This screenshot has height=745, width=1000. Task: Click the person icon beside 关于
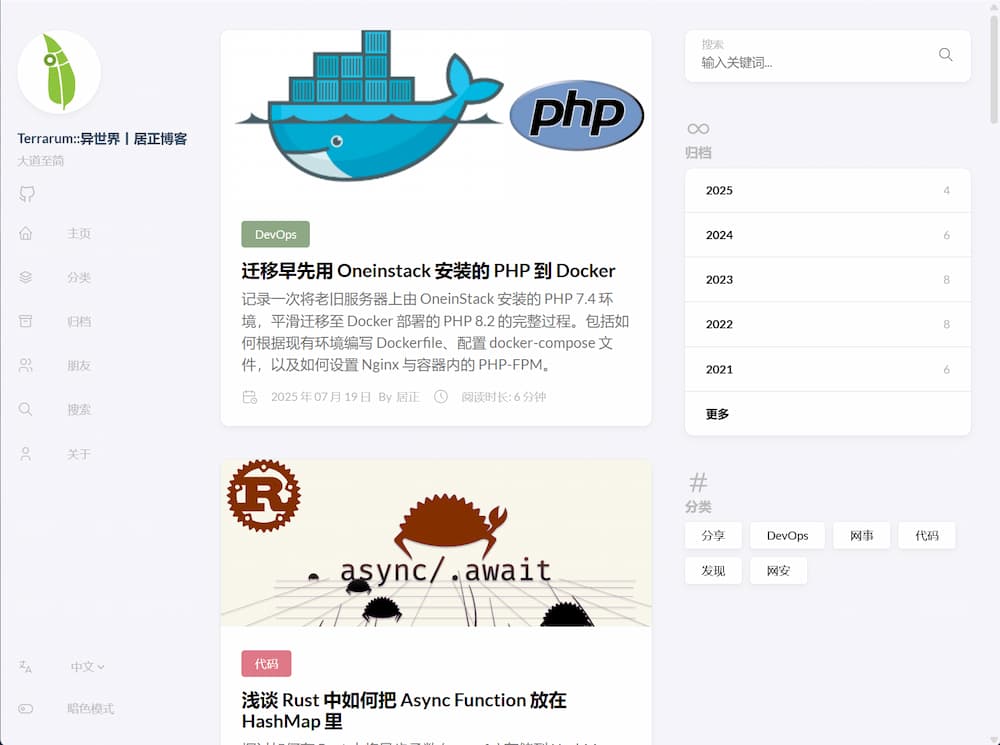[26, 454]
